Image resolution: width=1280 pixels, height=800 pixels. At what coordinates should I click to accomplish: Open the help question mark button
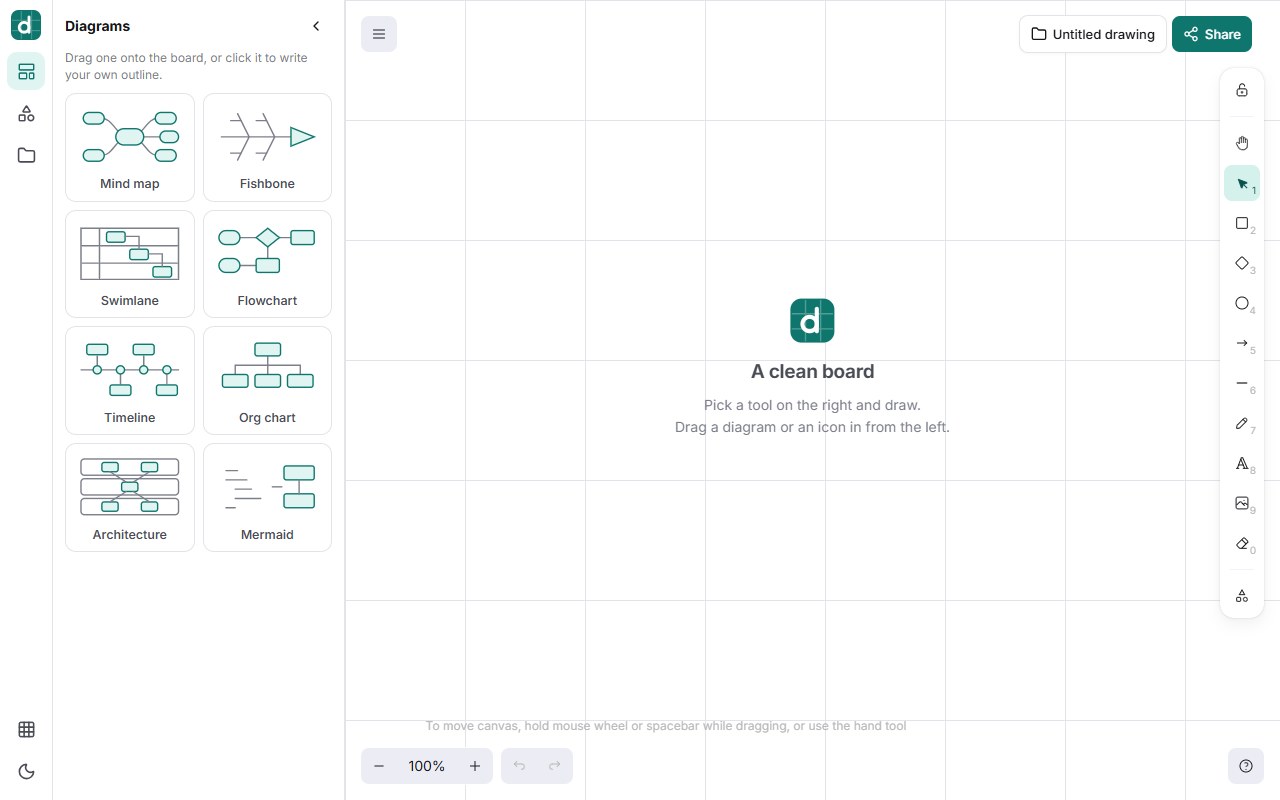pyautogui.click(x=1246, y=766)
